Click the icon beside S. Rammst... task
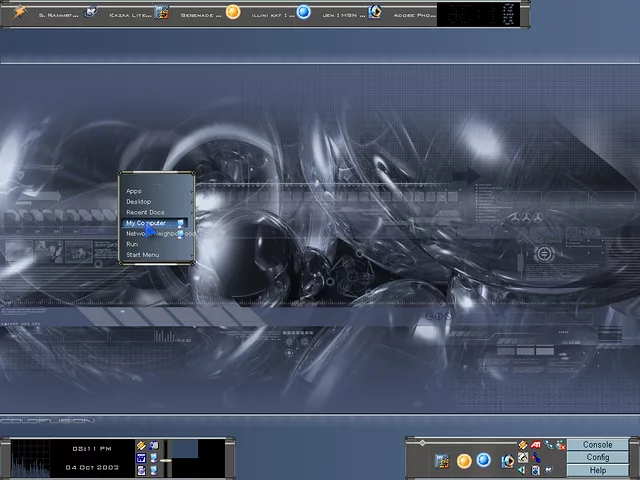The width and height of the screenshot is (640, 480). 91,12
